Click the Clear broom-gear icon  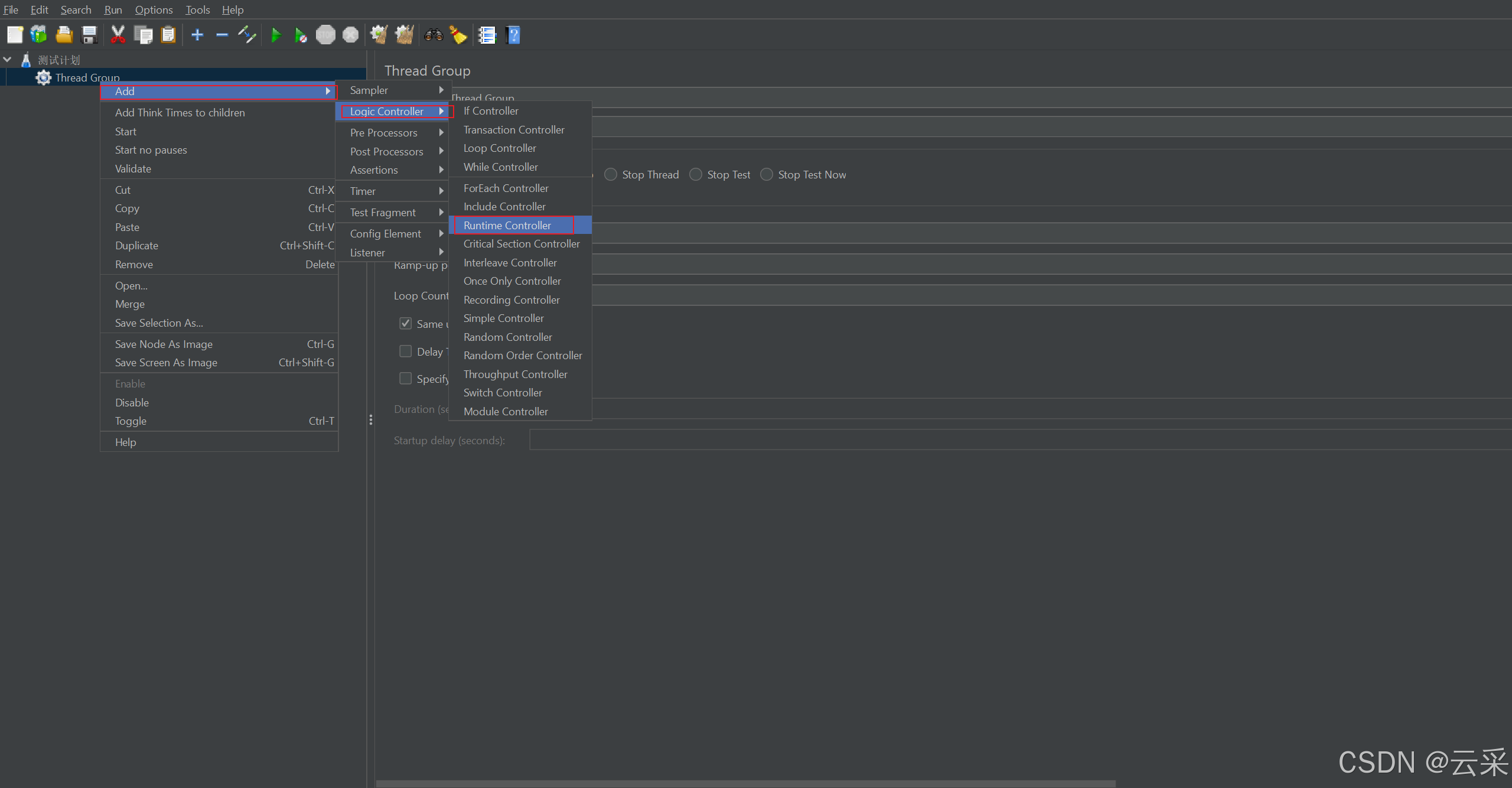pos(379,35)
